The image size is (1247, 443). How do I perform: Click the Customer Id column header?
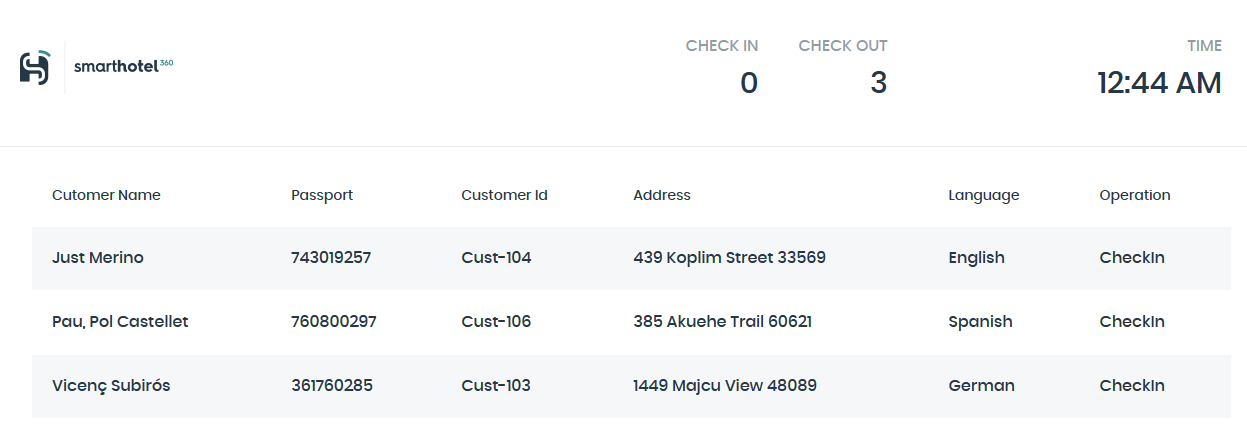(x=504, y=195)
